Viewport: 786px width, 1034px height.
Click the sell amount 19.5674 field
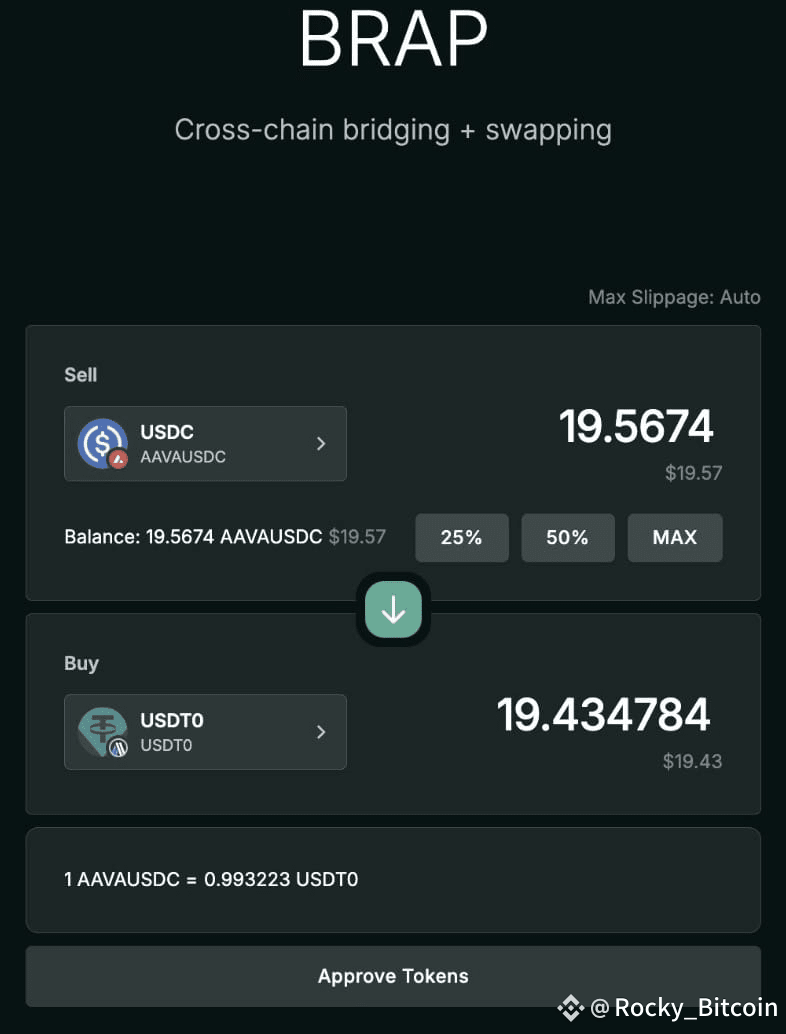point(636,427)
